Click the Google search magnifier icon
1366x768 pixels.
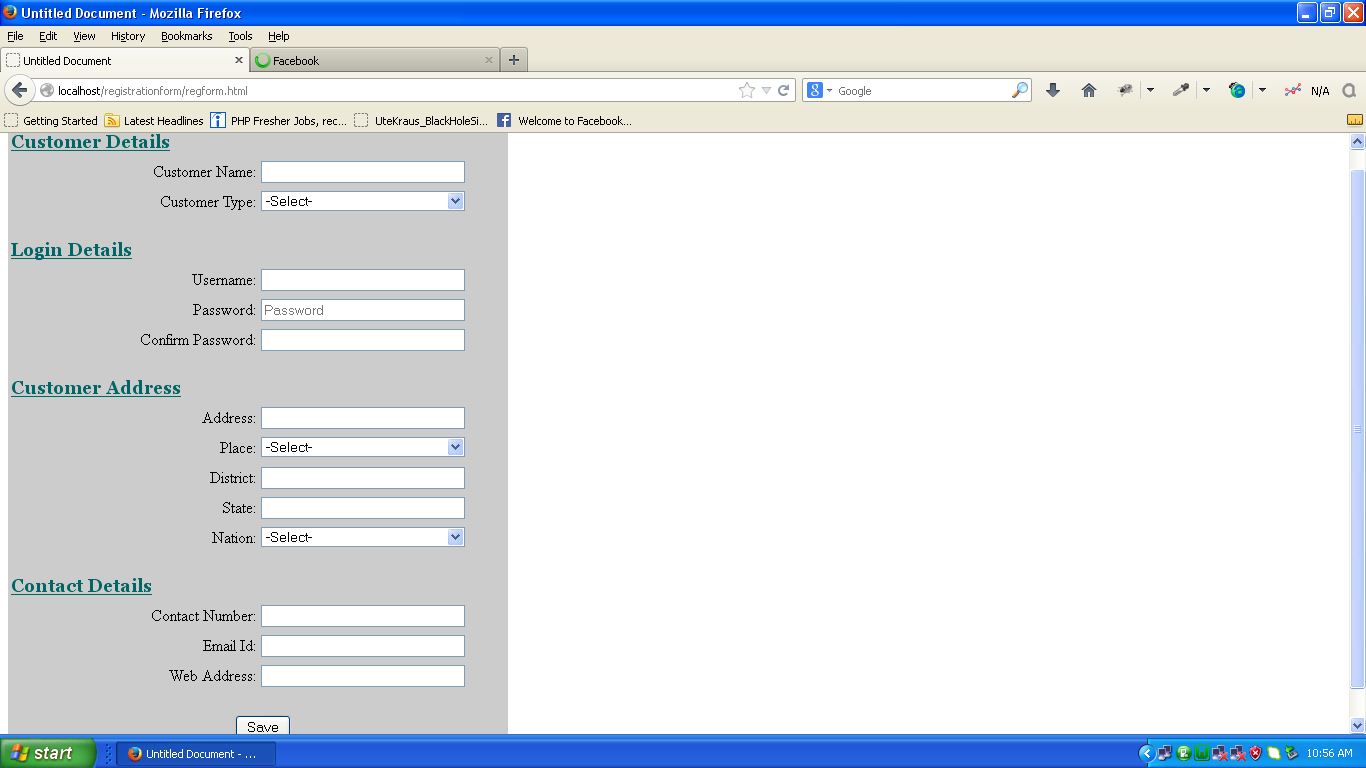[x=1019, y=90]
